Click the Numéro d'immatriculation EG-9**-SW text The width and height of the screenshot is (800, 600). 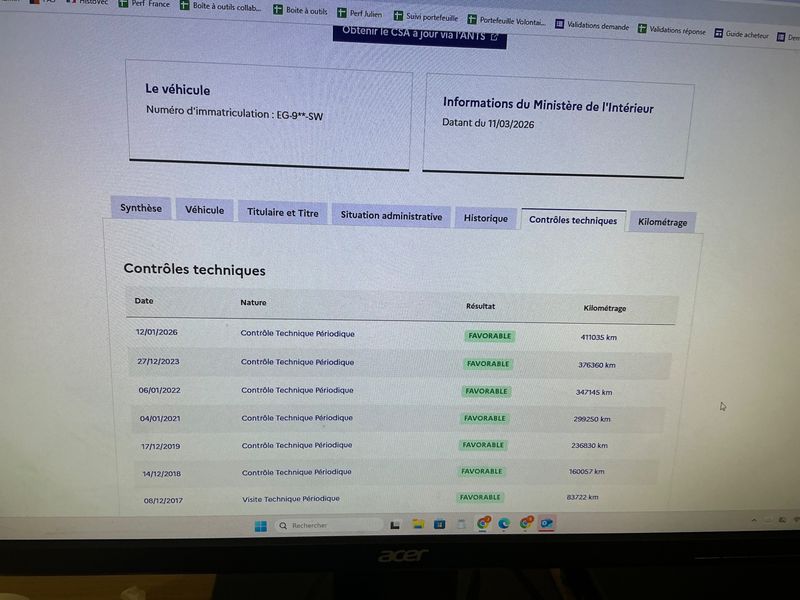tap(235, 113)
